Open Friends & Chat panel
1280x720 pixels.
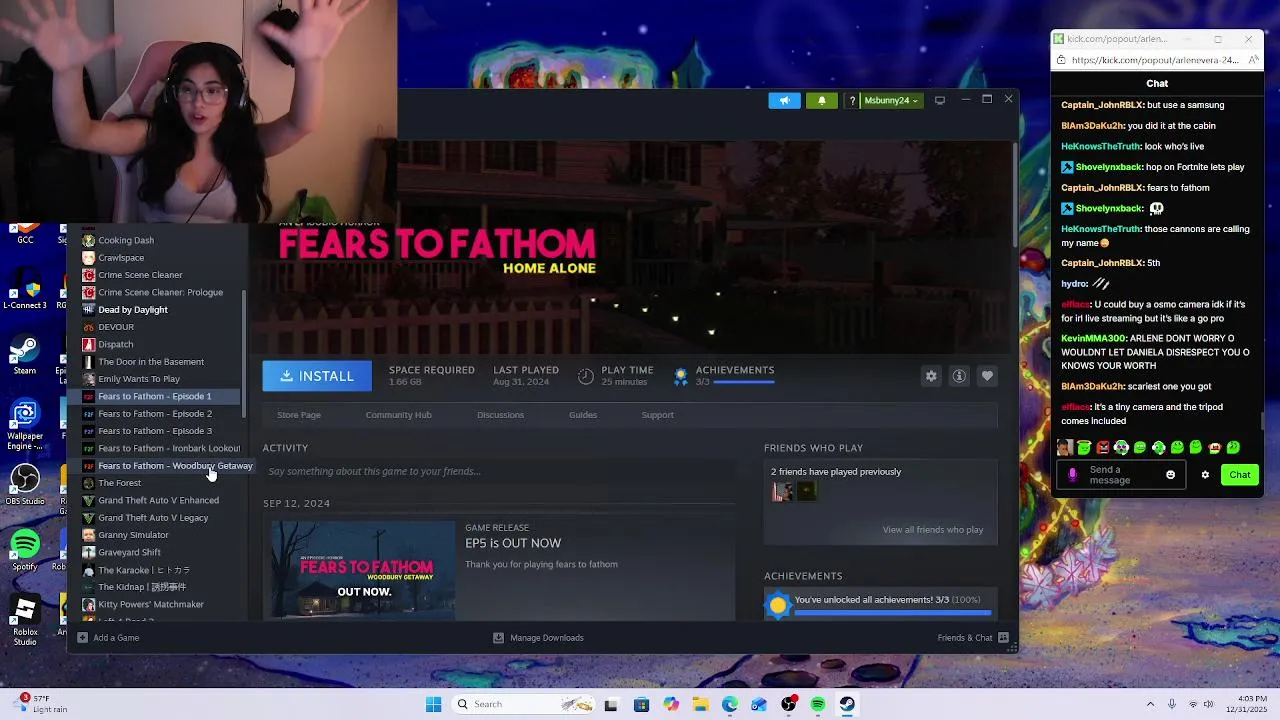click(x=972, y=638)
